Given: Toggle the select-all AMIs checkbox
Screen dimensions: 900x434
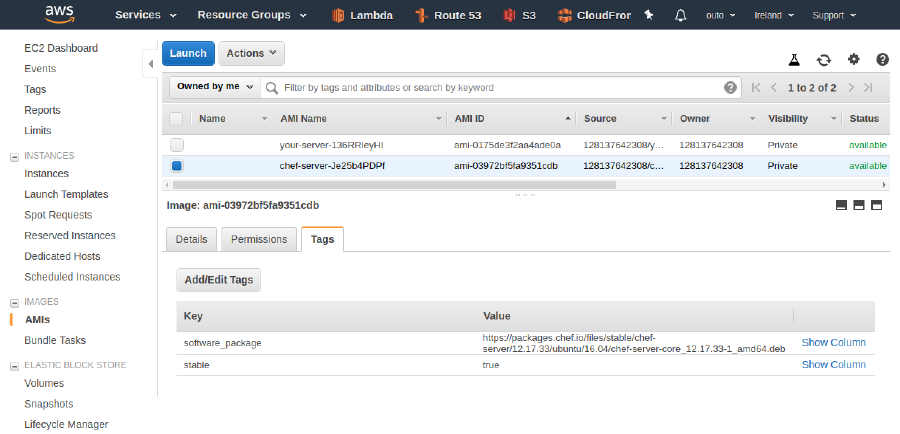Looking at the screenshot, I should pos(176,119).
